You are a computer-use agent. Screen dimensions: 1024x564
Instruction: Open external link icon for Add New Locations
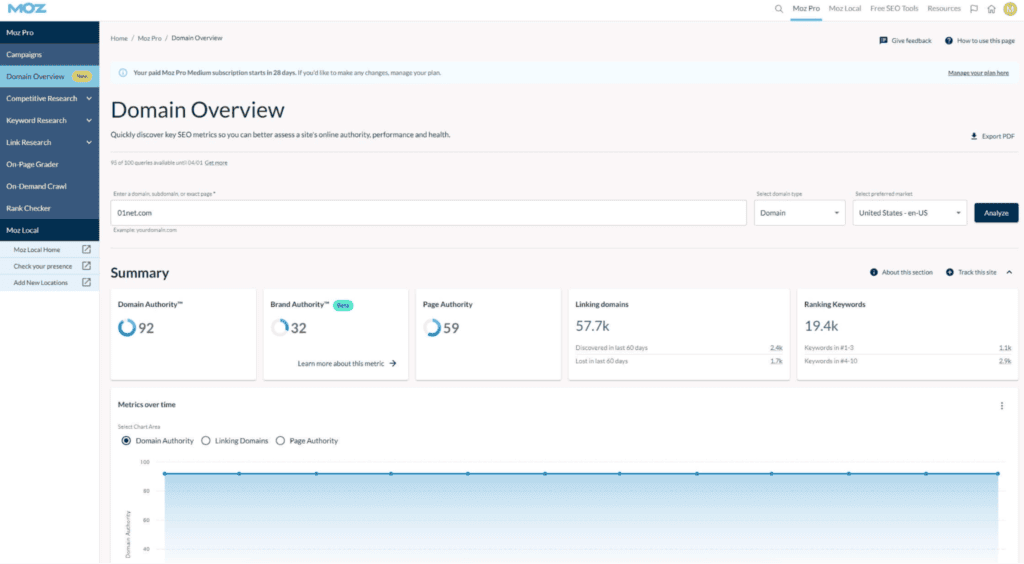[86, 282]
